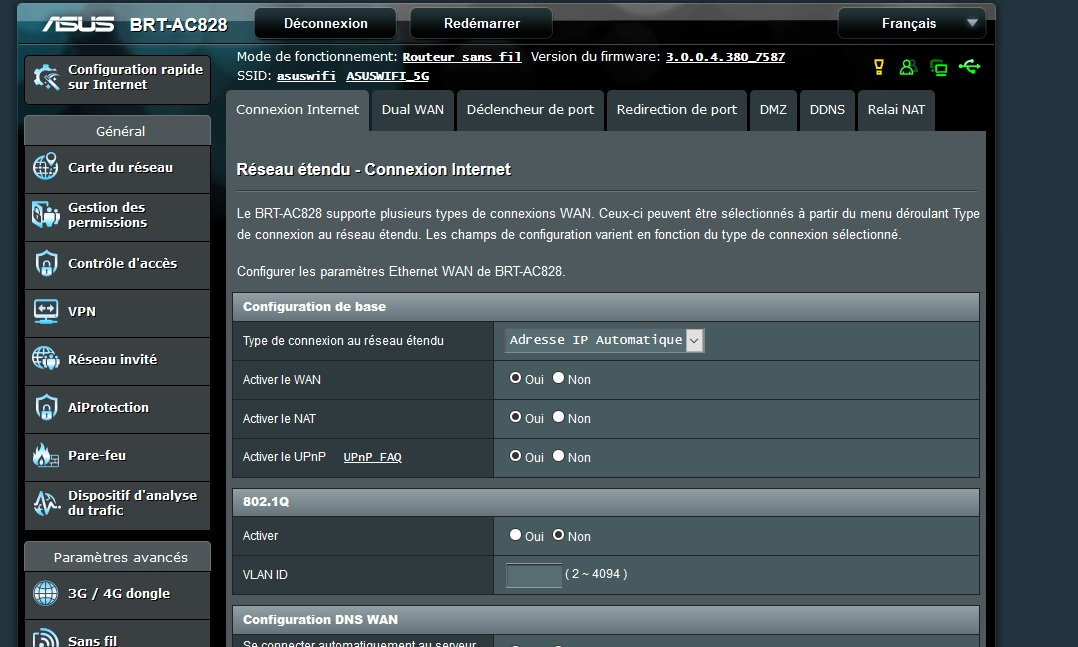Switch to the Dual WAN tab
The height and width of the screenshot is (647, 1078).
click(x=412, y=110)
